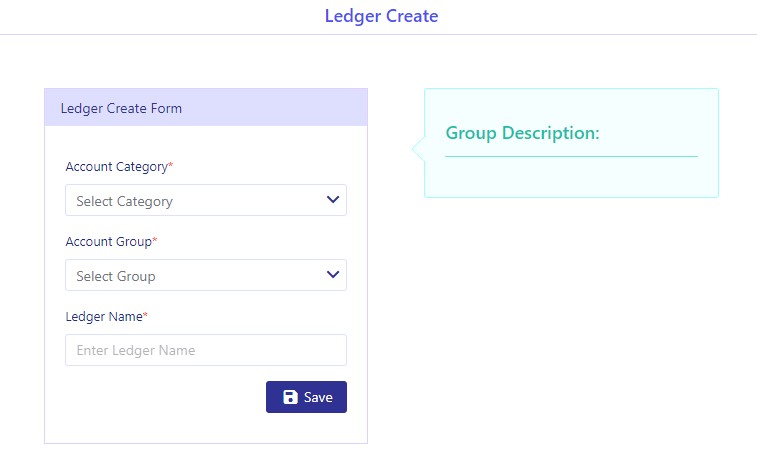757x458 pixels.
Task: Click the red asterisk beside Account Group
Action: [x=155, y=240]
